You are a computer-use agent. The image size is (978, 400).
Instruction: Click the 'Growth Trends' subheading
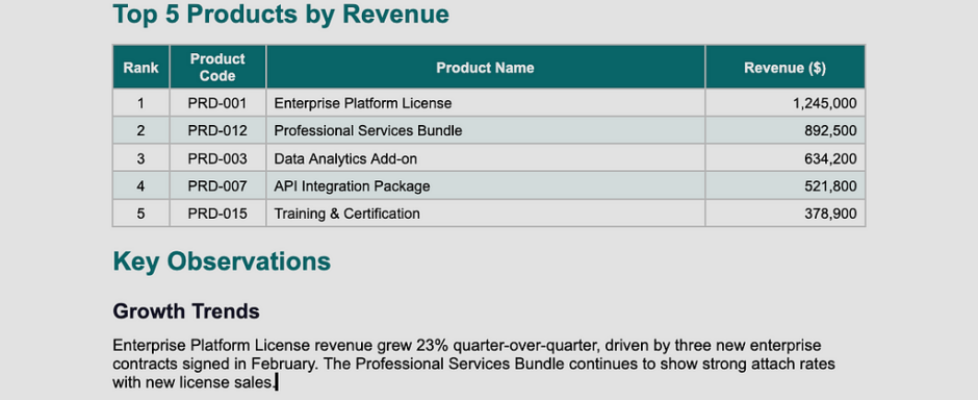186,311
